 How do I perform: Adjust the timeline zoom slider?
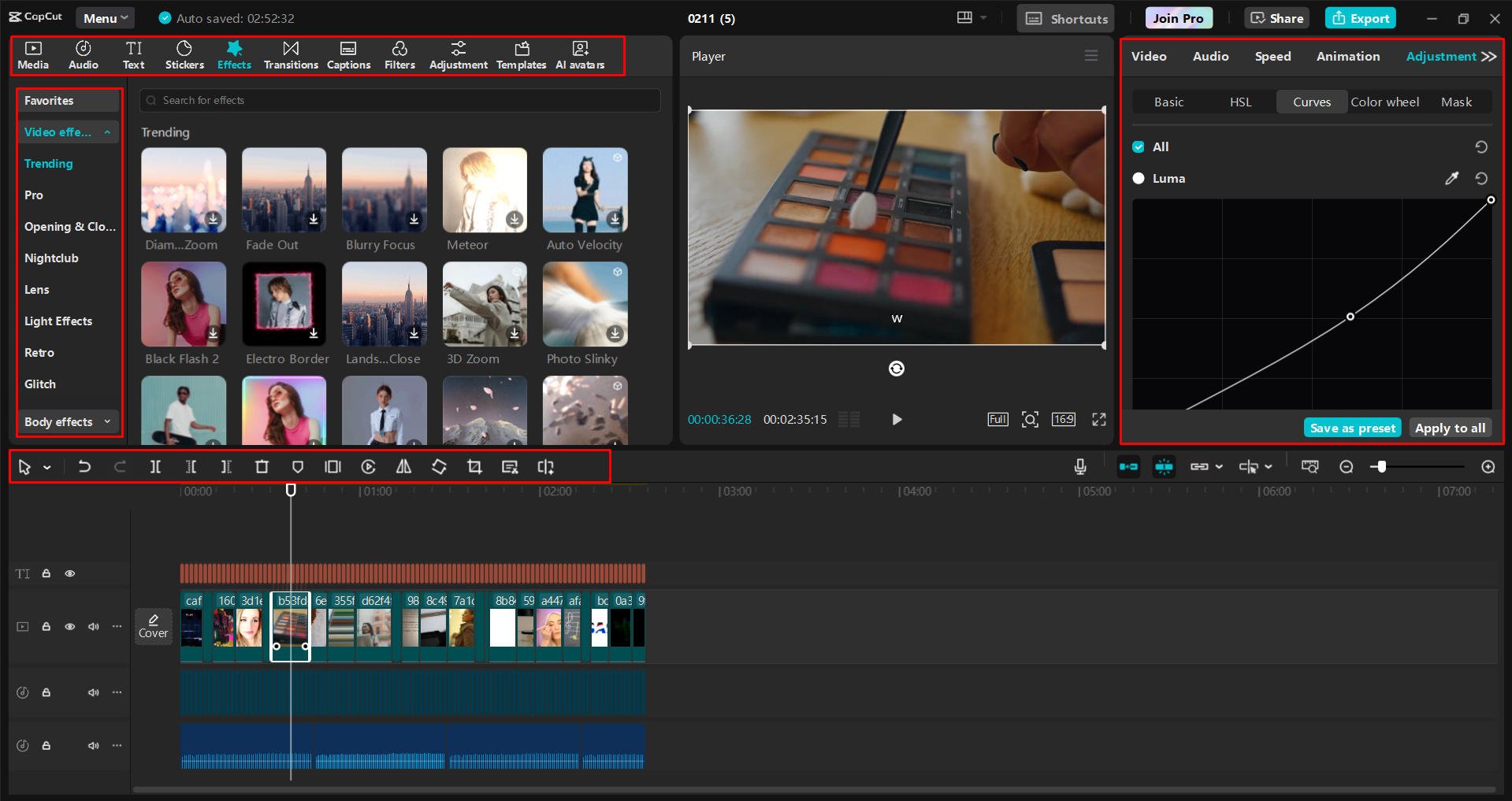(x=1380, y=466)
